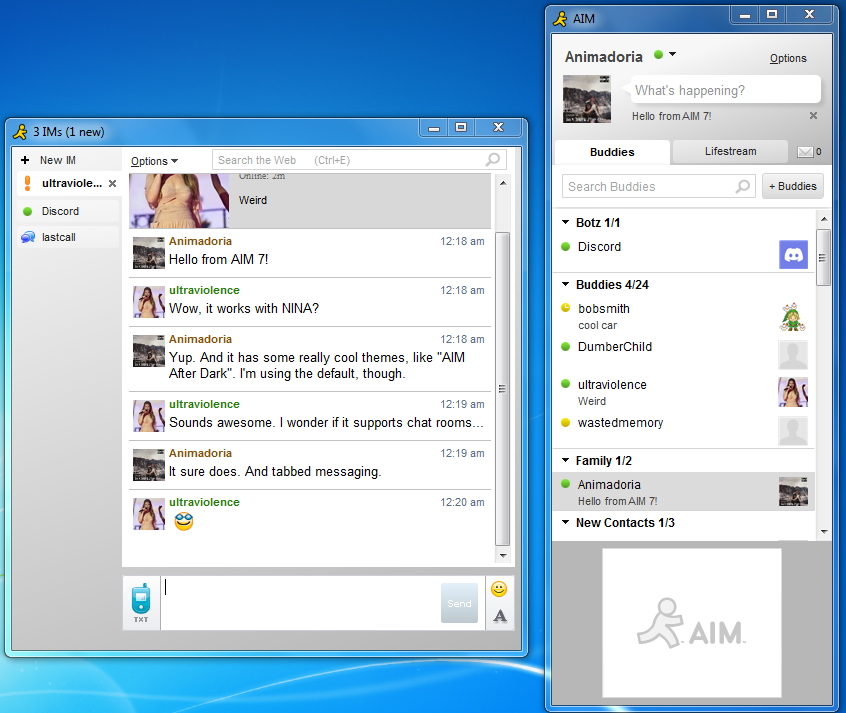Maximize the AIM buddy list window
This screenshot has height=713, width=846.
[x=772, y=15]
